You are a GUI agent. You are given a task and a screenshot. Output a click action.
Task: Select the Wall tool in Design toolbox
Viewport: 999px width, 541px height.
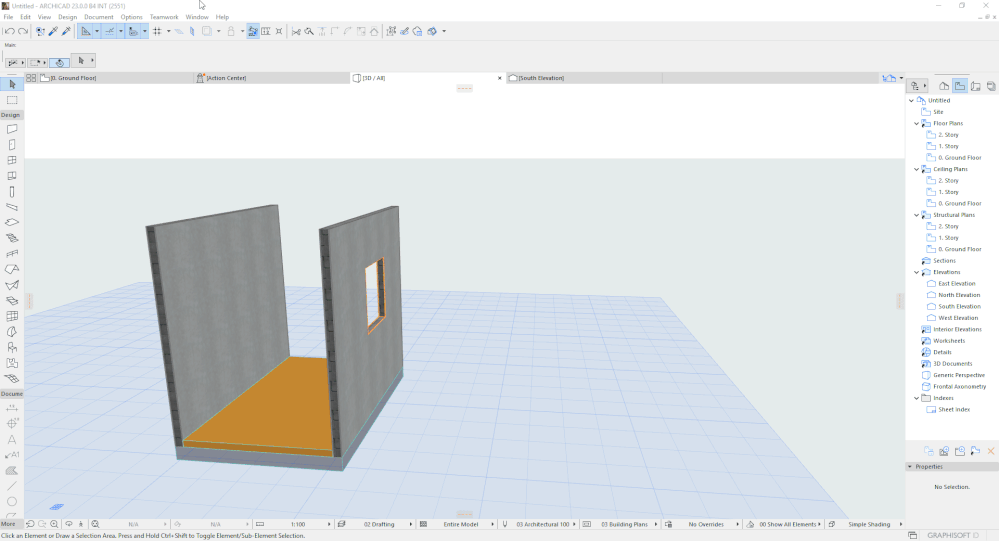point(12,129)
